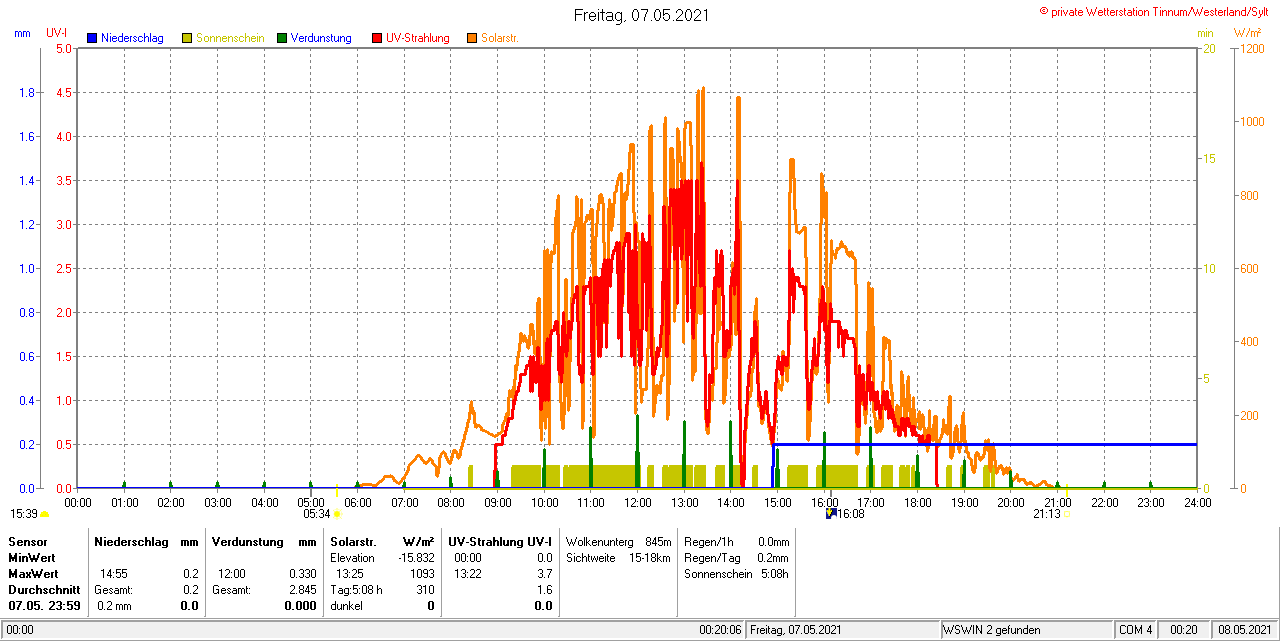Click the Wolkenunterg 845m entry

click(x=618, y=541)
